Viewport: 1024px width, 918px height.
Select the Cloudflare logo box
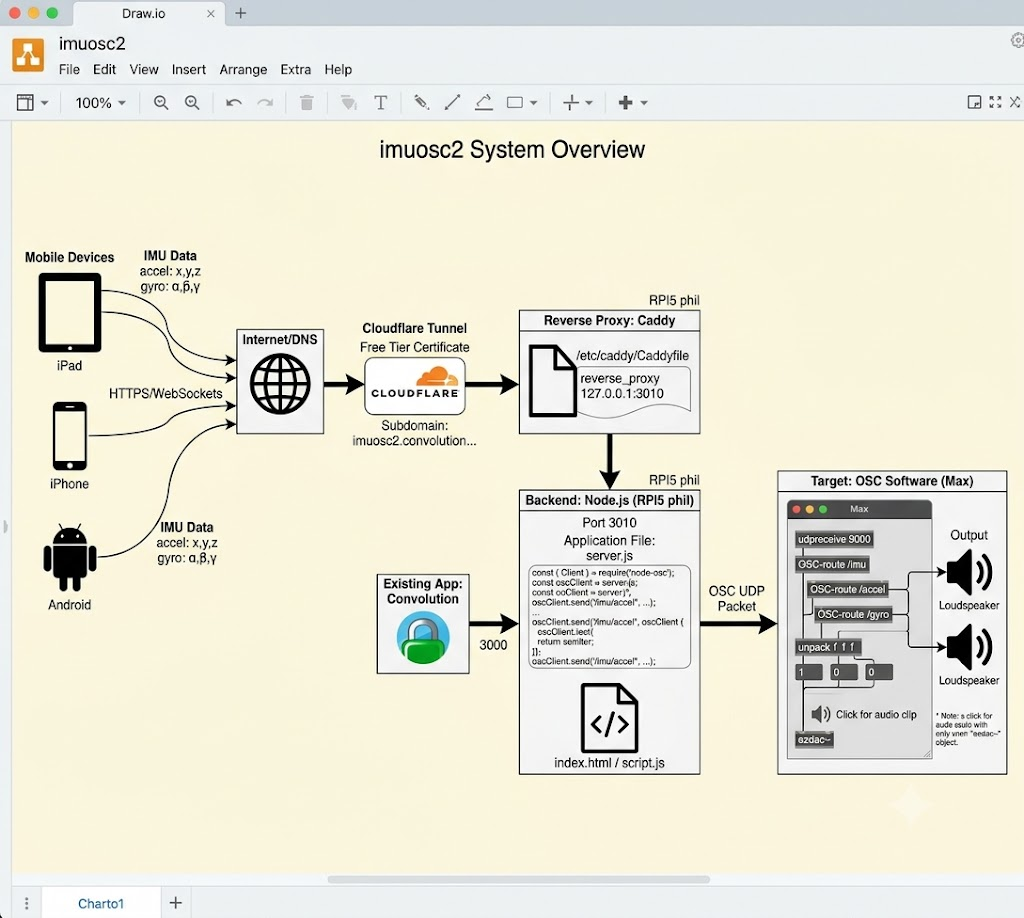(x=415, y=386)
